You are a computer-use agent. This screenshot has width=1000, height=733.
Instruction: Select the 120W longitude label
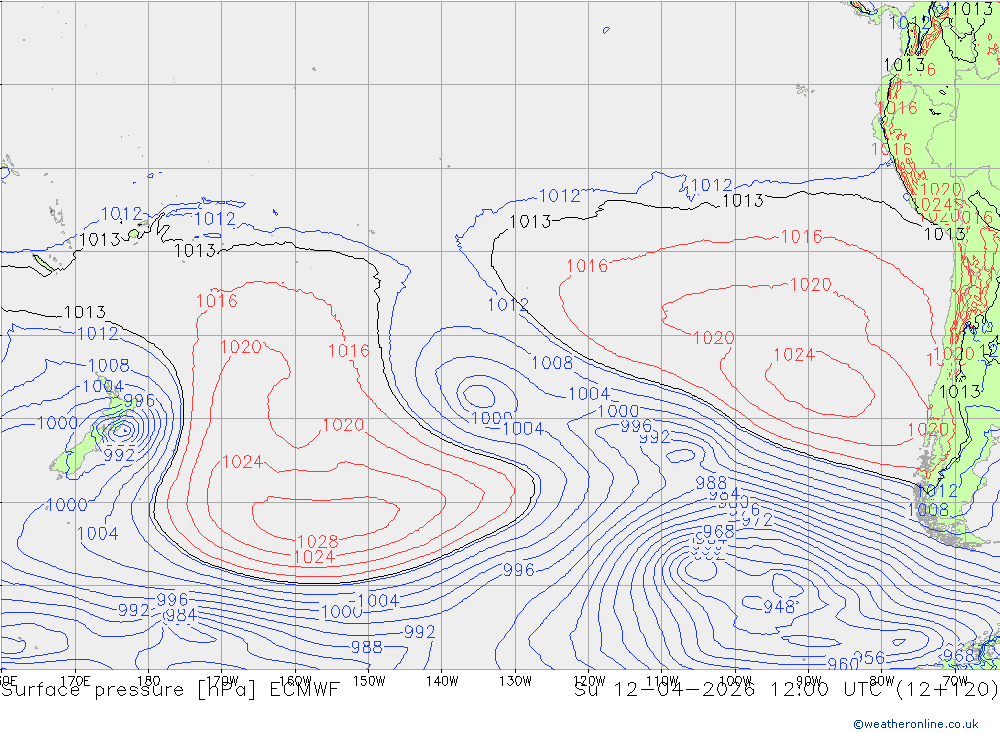(589, 681)
